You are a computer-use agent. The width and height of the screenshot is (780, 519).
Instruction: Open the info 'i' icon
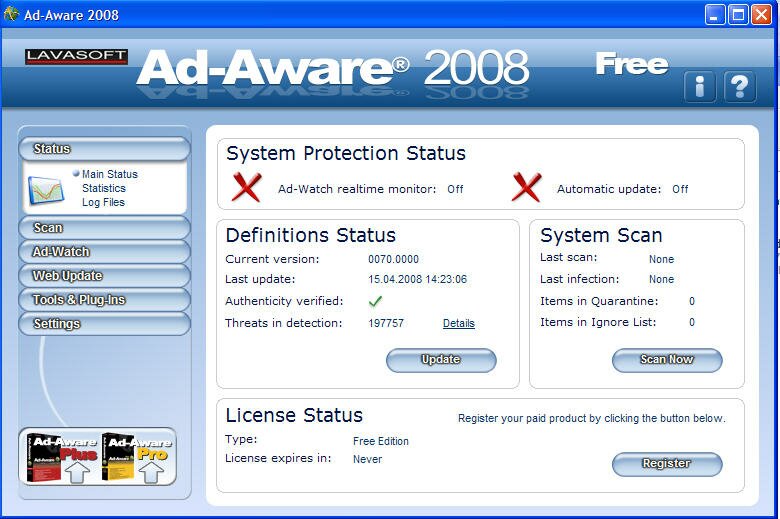click(x=699, y=86)
